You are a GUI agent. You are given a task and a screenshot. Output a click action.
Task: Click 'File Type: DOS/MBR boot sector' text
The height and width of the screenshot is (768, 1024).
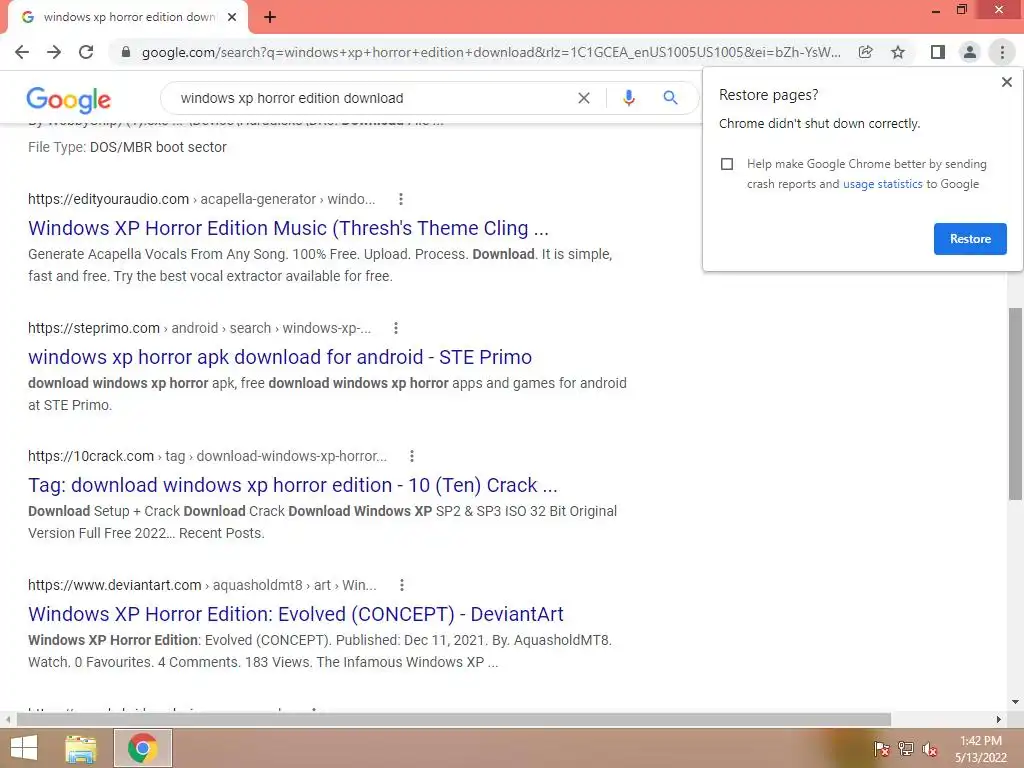click(x=127, y=148)
